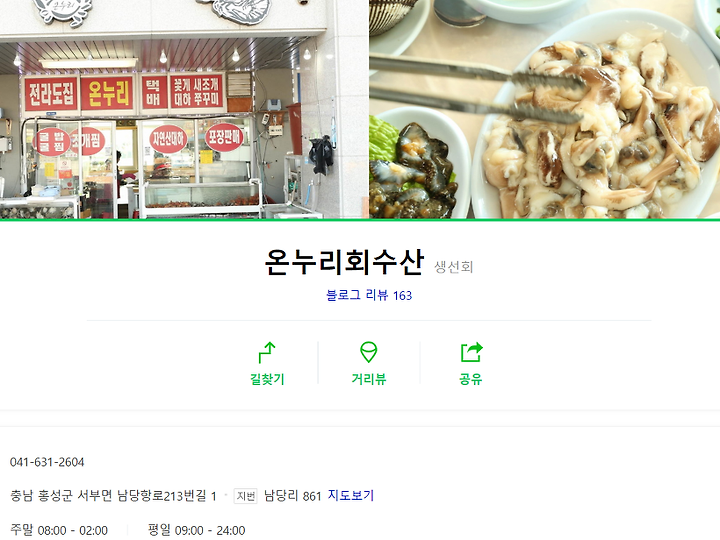Image resolution: width=720 pixels, height=540 pixels.
Task: Click the road address 남당항로213번길 1
Action: coord(166,496)
